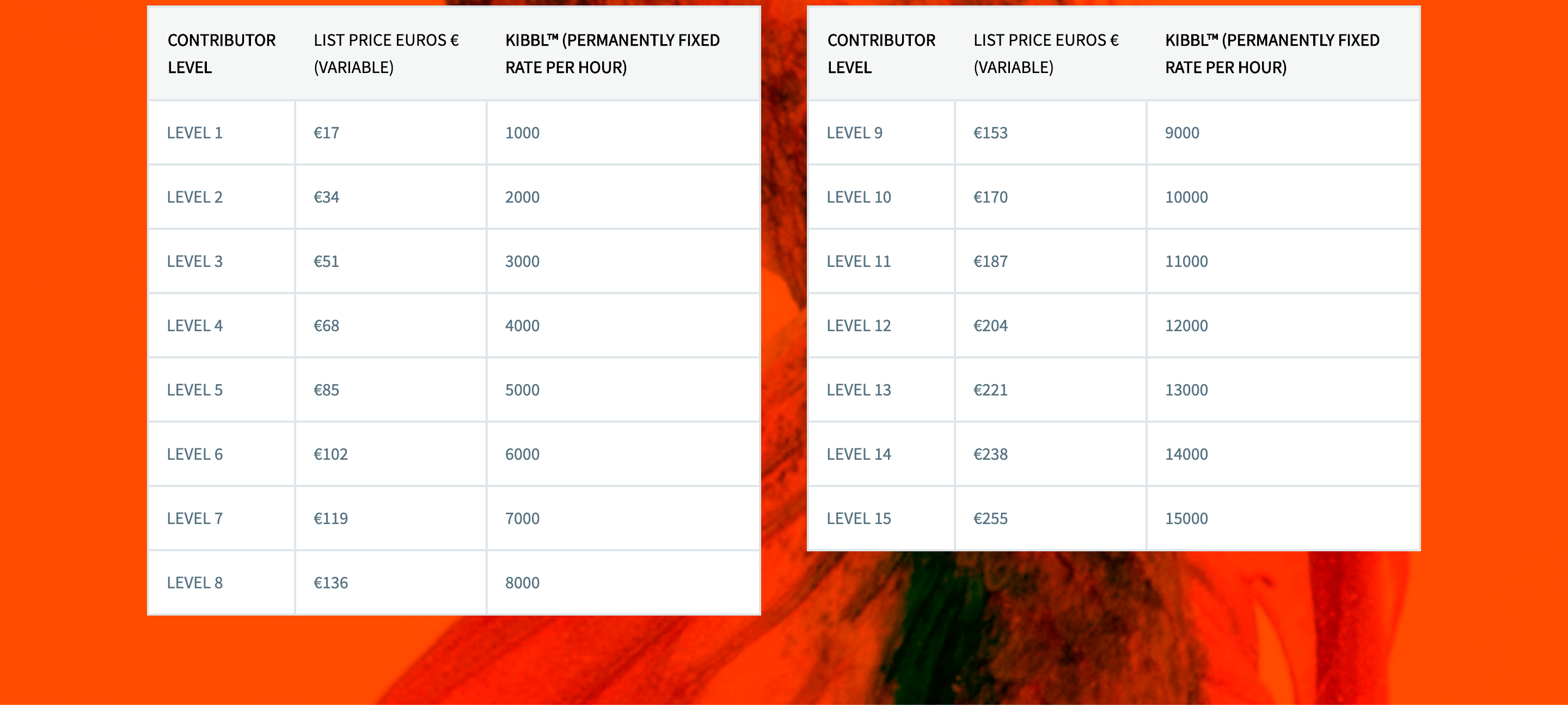Click the 1000 KIBBL rate cell
Image resolution: width=1568 pixels, height=712 pixels.
tap(624, 133)
